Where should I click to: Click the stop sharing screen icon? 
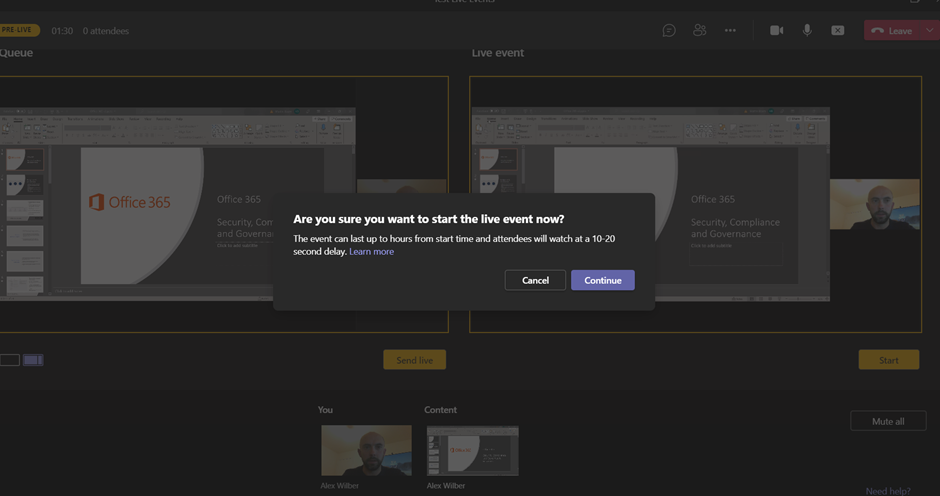(x=838, y=31)
